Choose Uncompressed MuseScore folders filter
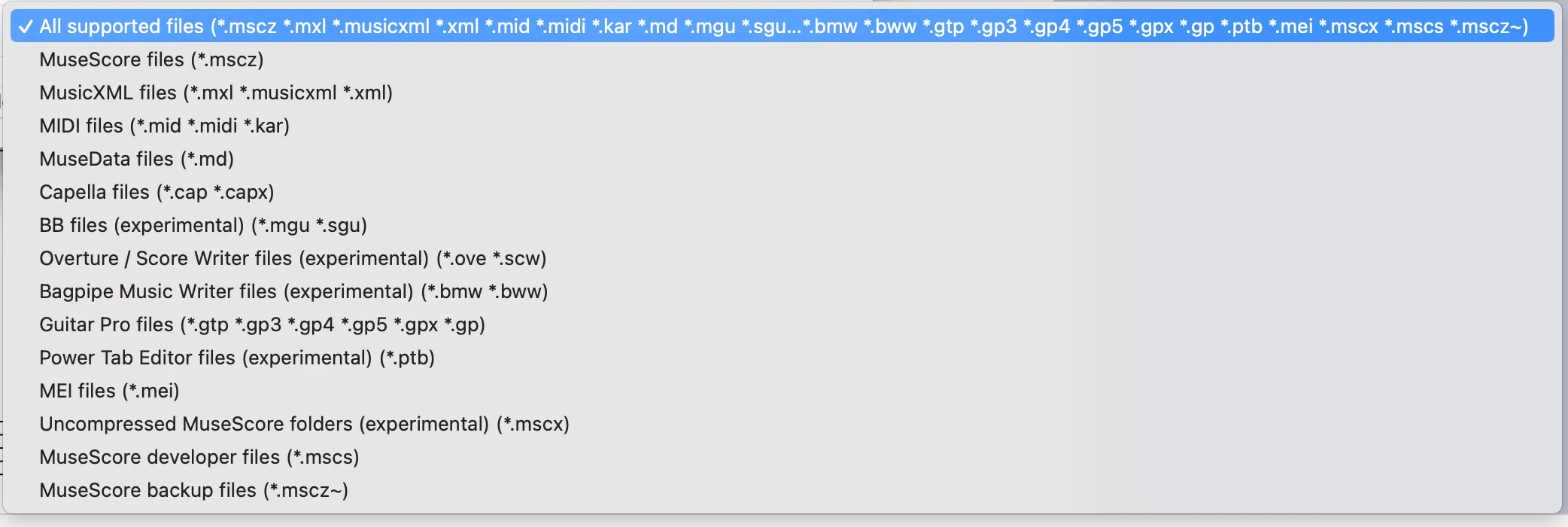The width and height of the screenshot is (1568, 527). pos(305,424)
